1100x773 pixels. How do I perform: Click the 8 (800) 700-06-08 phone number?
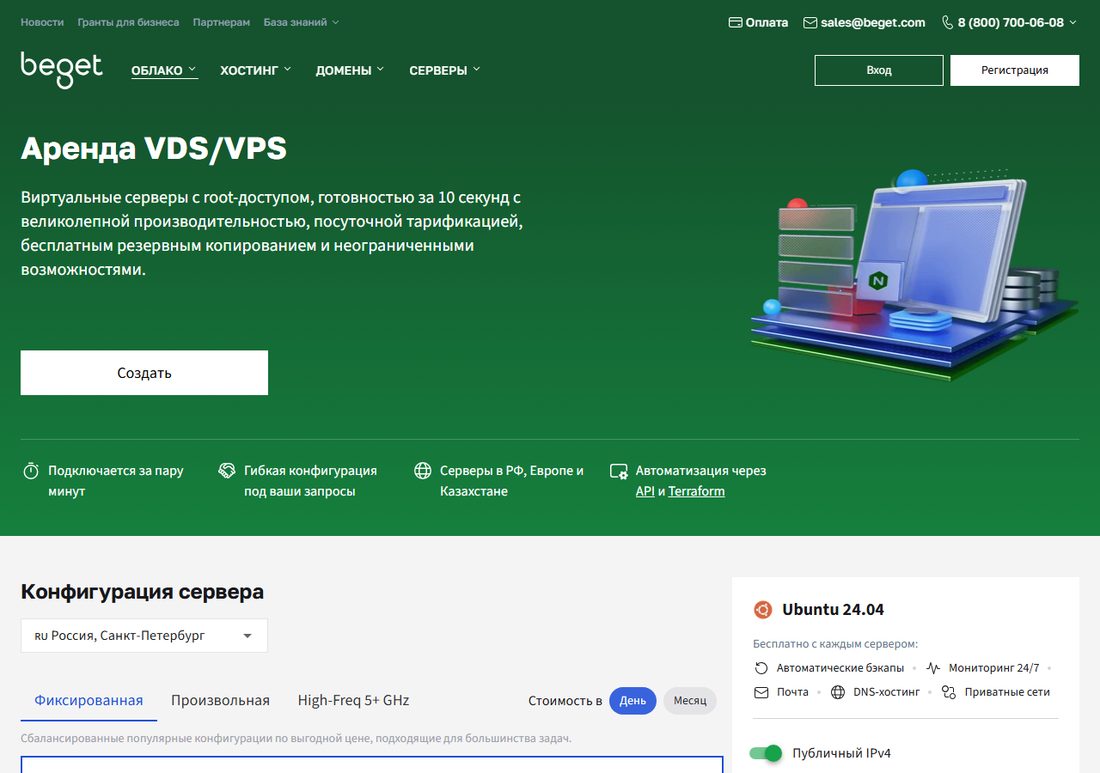click(x=1010, y=22)
